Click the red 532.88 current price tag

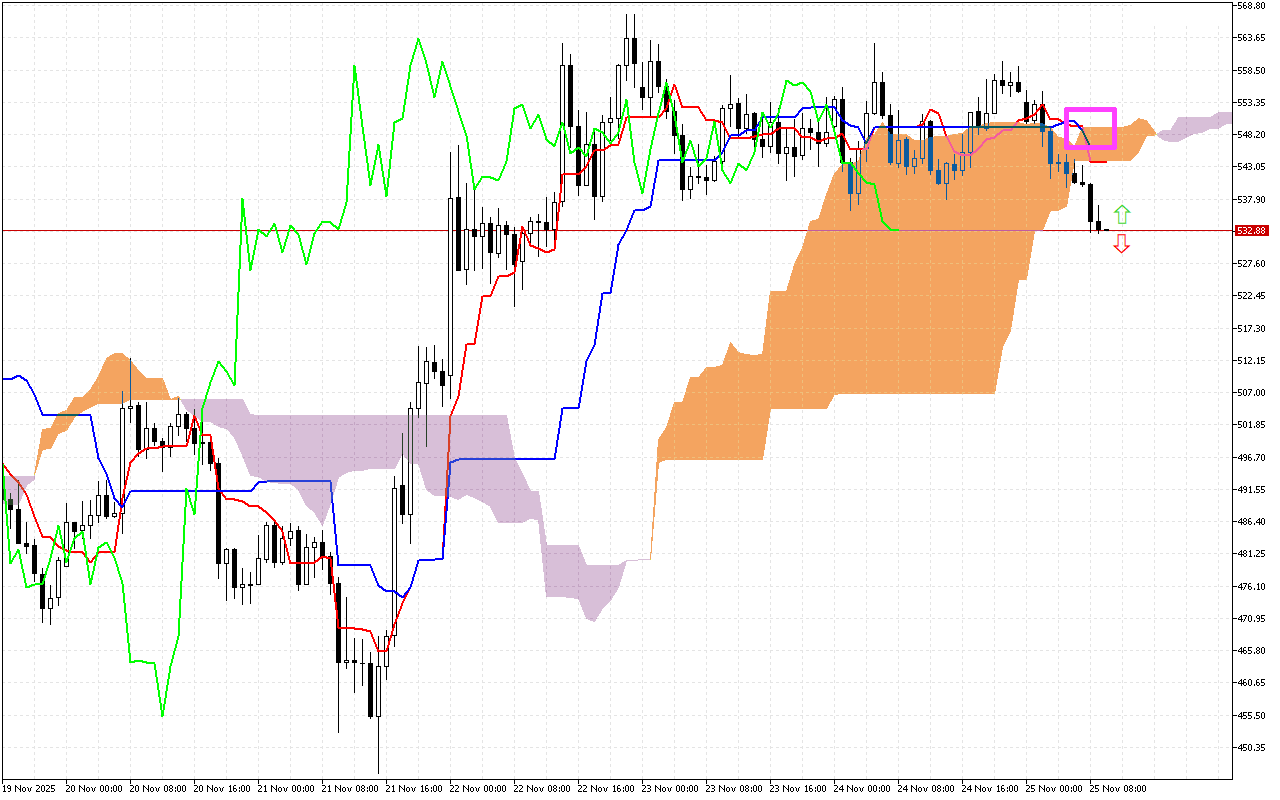pyautogui.click(x=1252, y=231)
